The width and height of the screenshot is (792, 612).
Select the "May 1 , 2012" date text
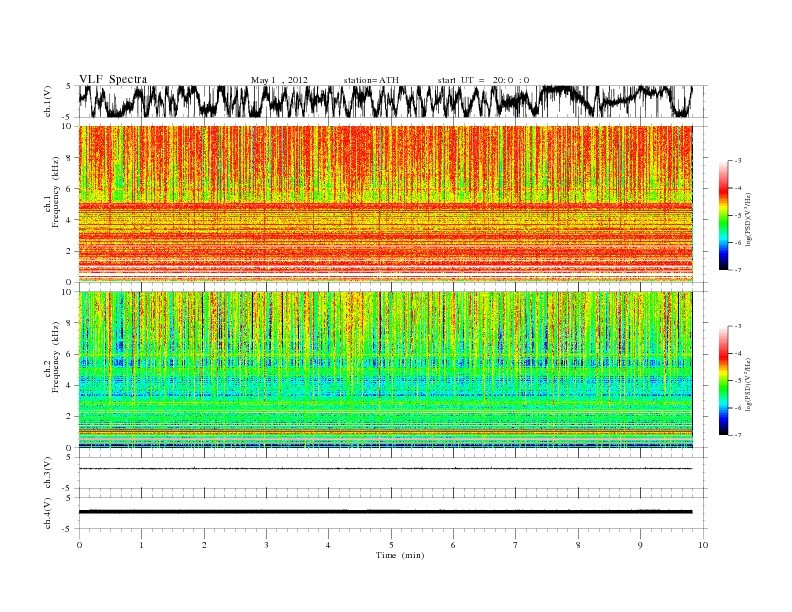pos(279,80)
